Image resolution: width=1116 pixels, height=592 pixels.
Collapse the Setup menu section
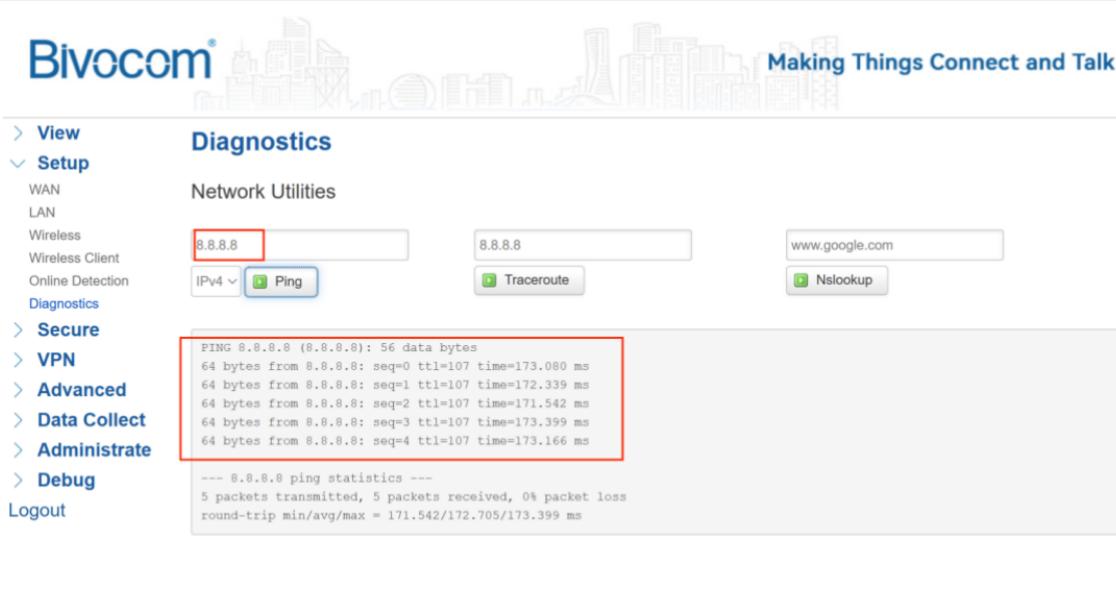[x=62, y=163]
